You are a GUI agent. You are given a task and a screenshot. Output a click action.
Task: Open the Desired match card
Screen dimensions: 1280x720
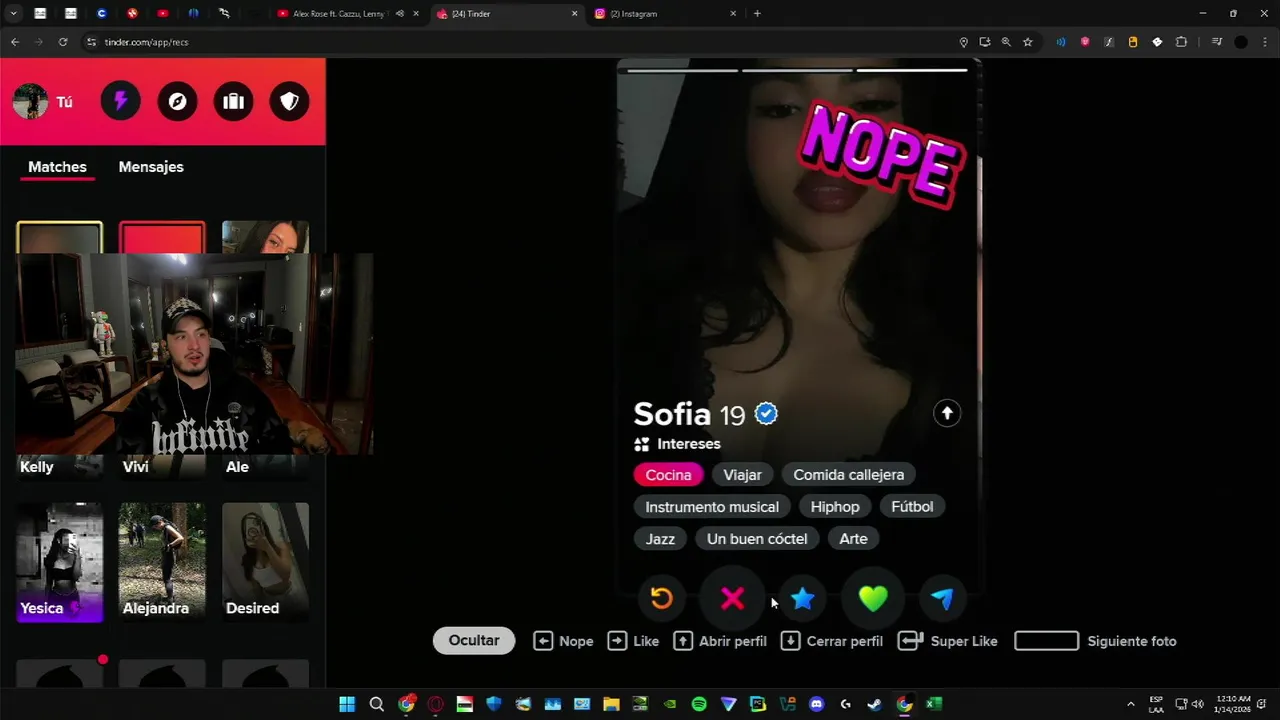tap(265, 562)
